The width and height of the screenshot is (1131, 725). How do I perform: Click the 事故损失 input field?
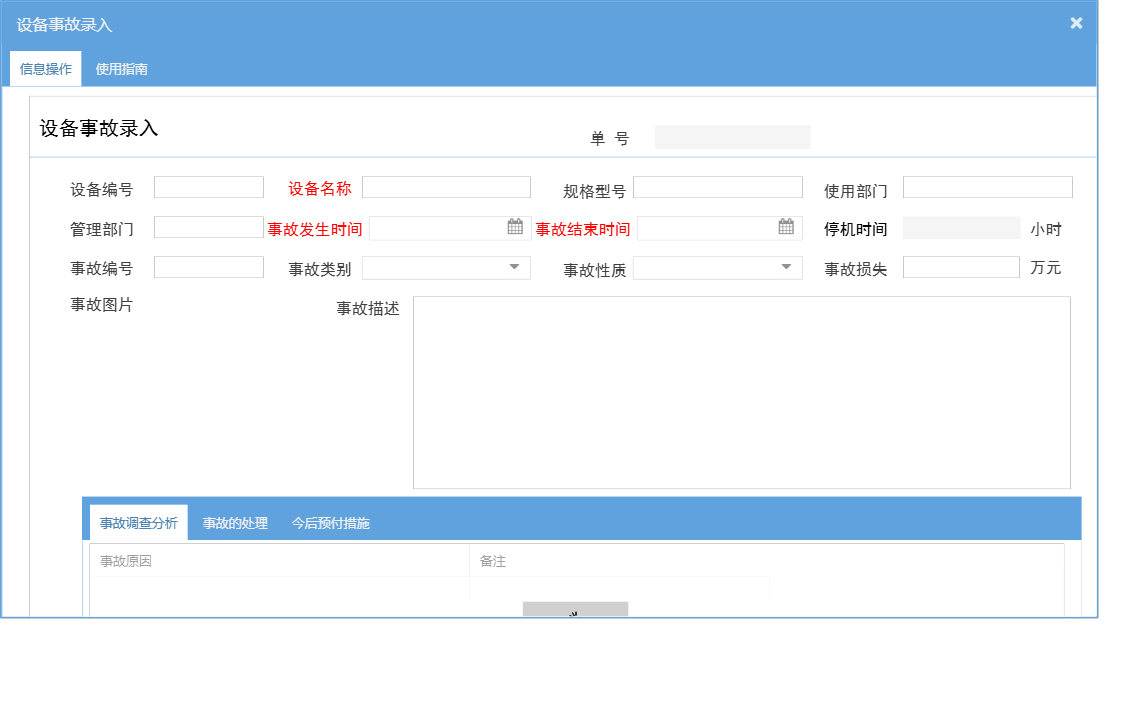click(x=961, y=267)
